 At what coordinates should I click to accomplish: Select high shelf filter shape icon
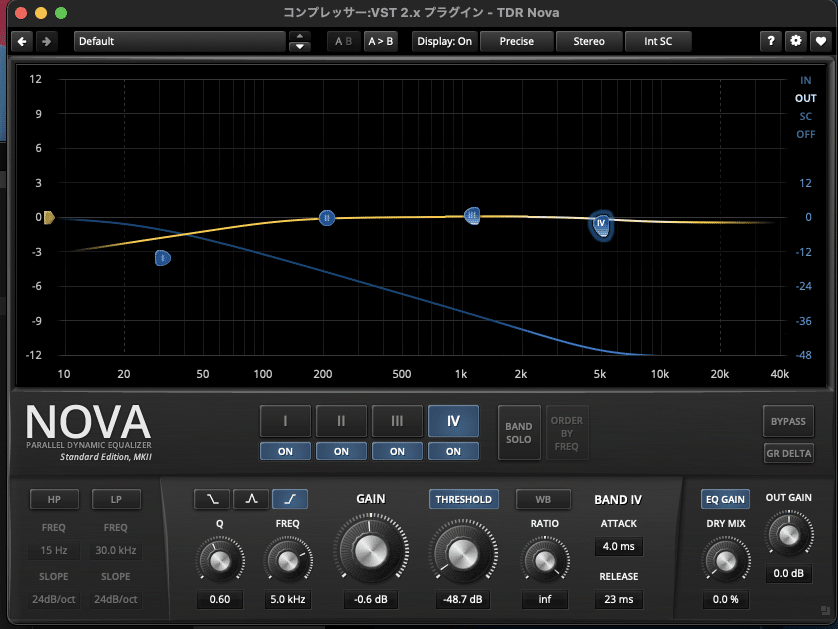coord(290,499)
